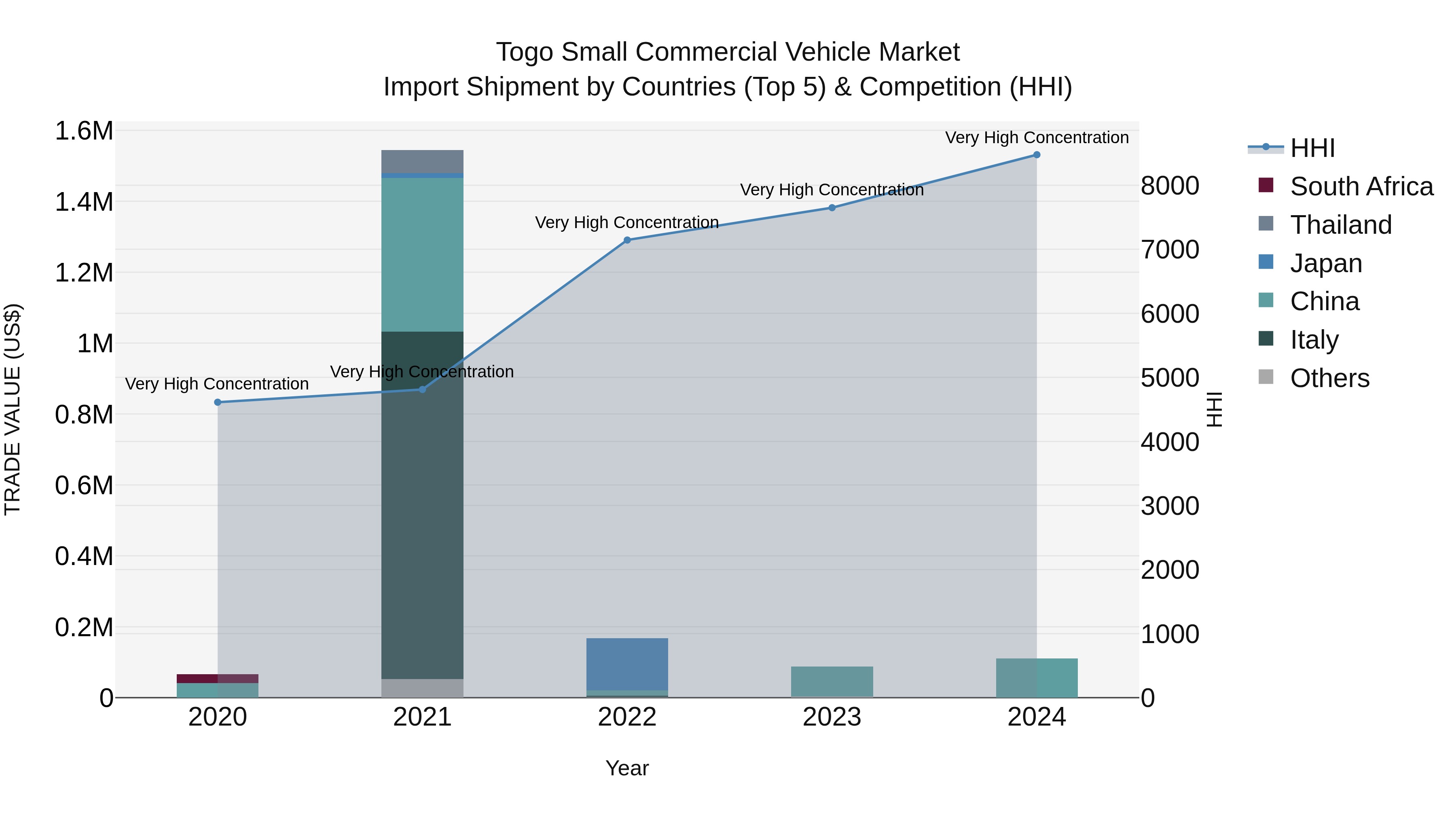Click the teal China legend swatch
1456x819 pixels.
tap(1266, 300)
